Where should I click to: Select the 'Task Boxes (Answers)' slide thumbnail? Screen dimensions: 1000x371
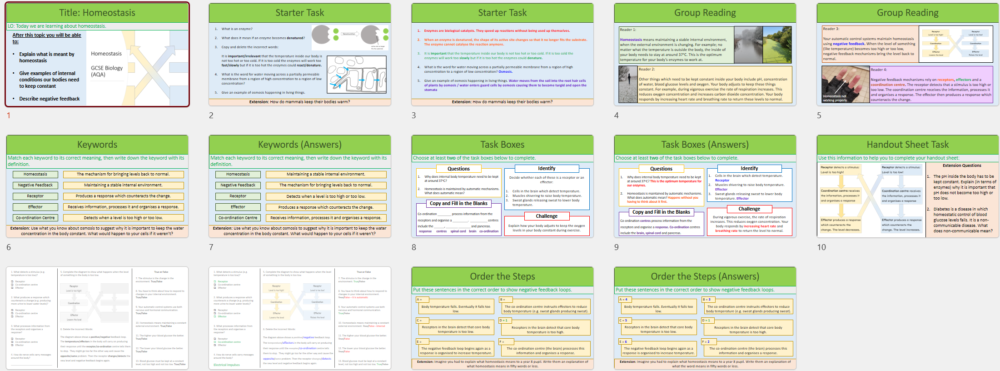point(705,186)
